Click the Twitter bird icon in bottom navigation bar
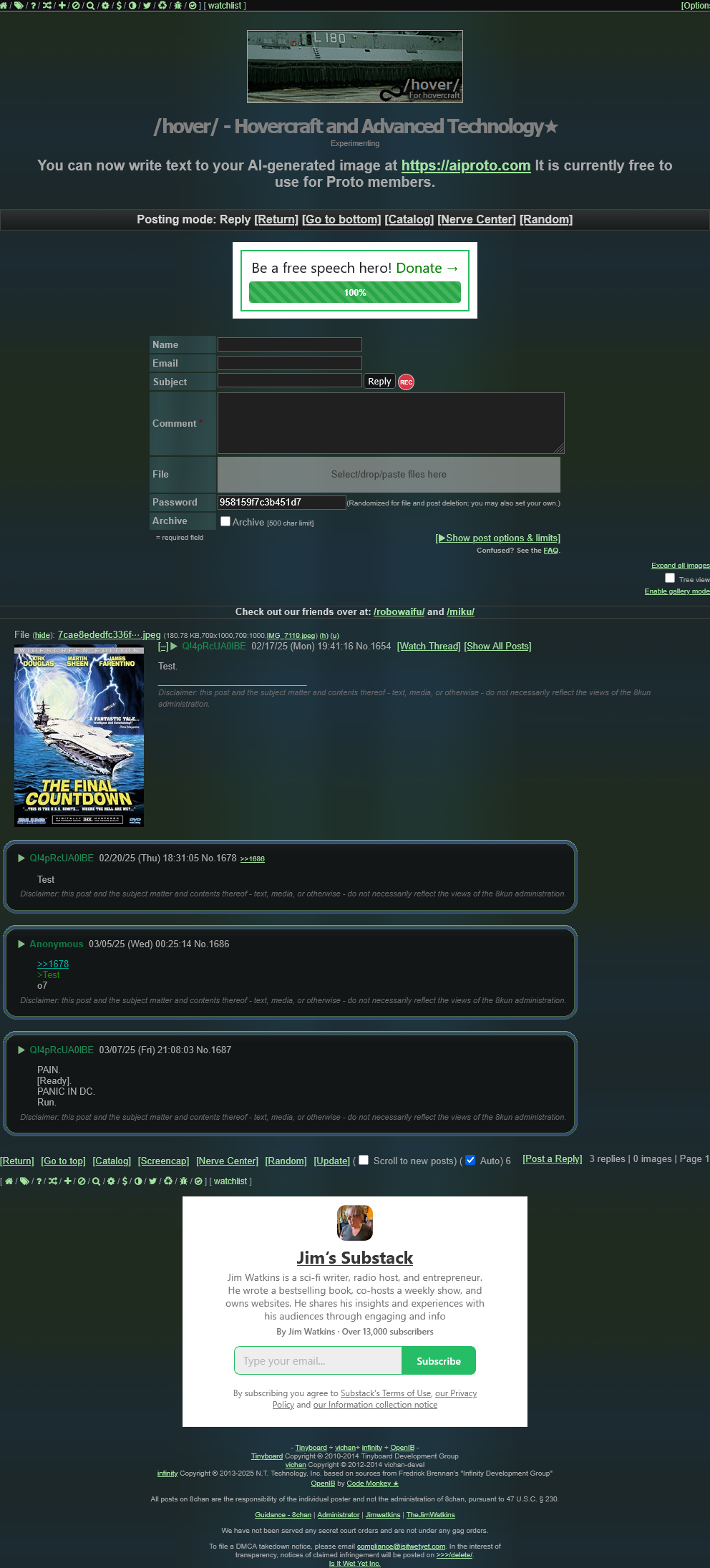 (152, 1181)
